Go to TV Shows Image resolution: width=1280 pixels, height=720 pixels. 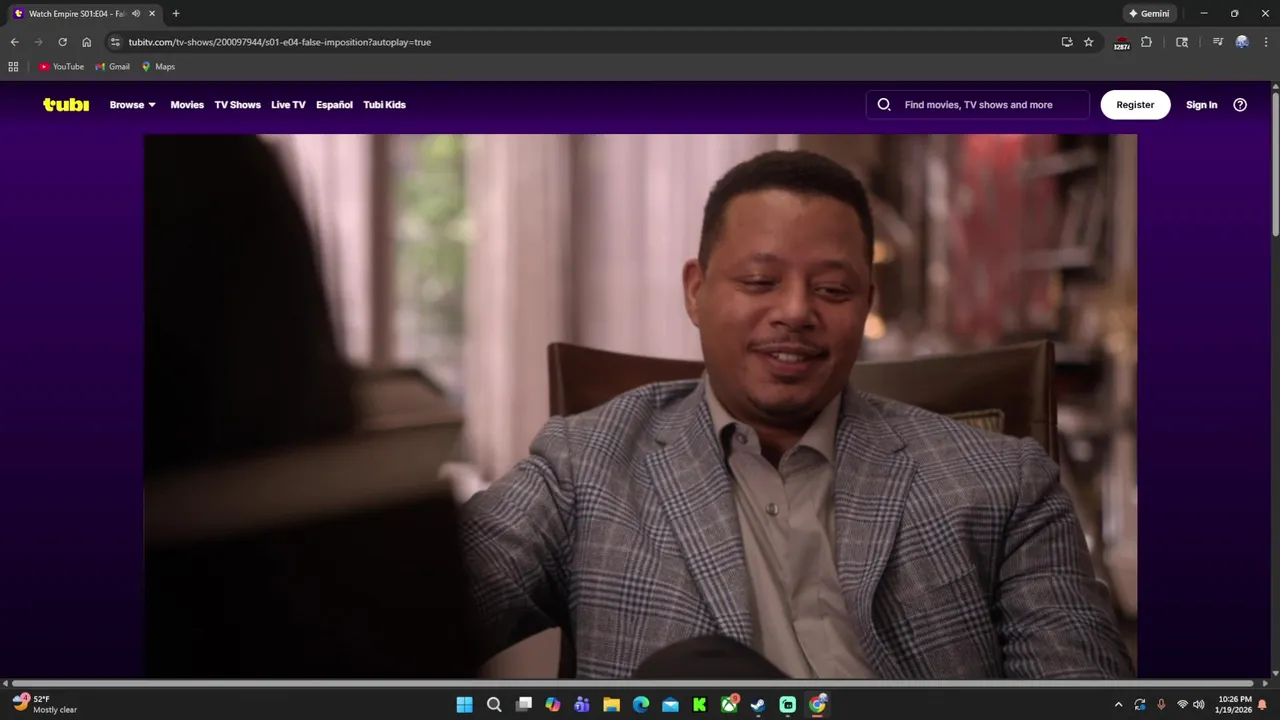237,105
